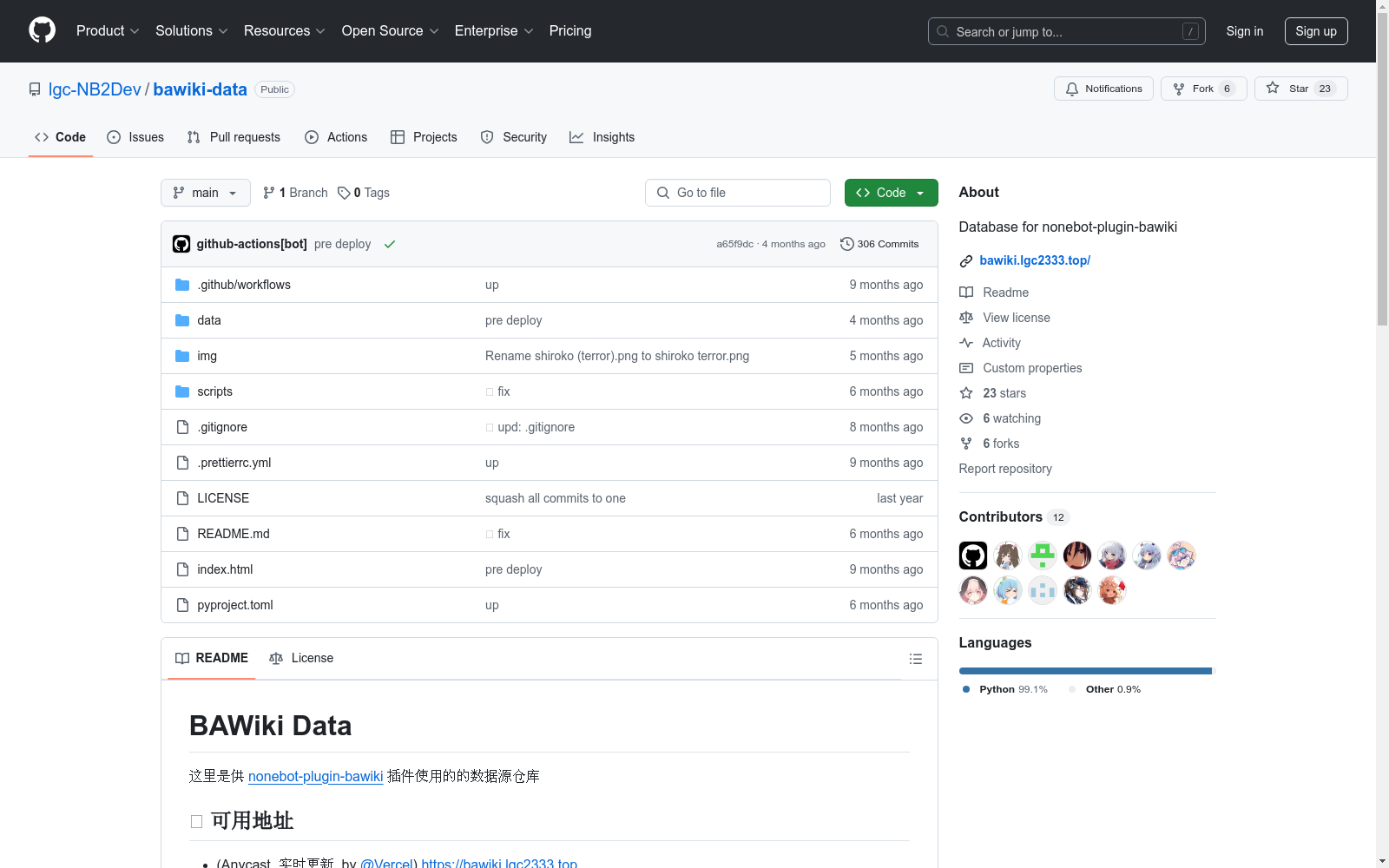The width and height of the screenshot is (1389, 868).
Task: Click the link icon beside bawiki.lgc2333.top
Action: (x=966, y=261)
